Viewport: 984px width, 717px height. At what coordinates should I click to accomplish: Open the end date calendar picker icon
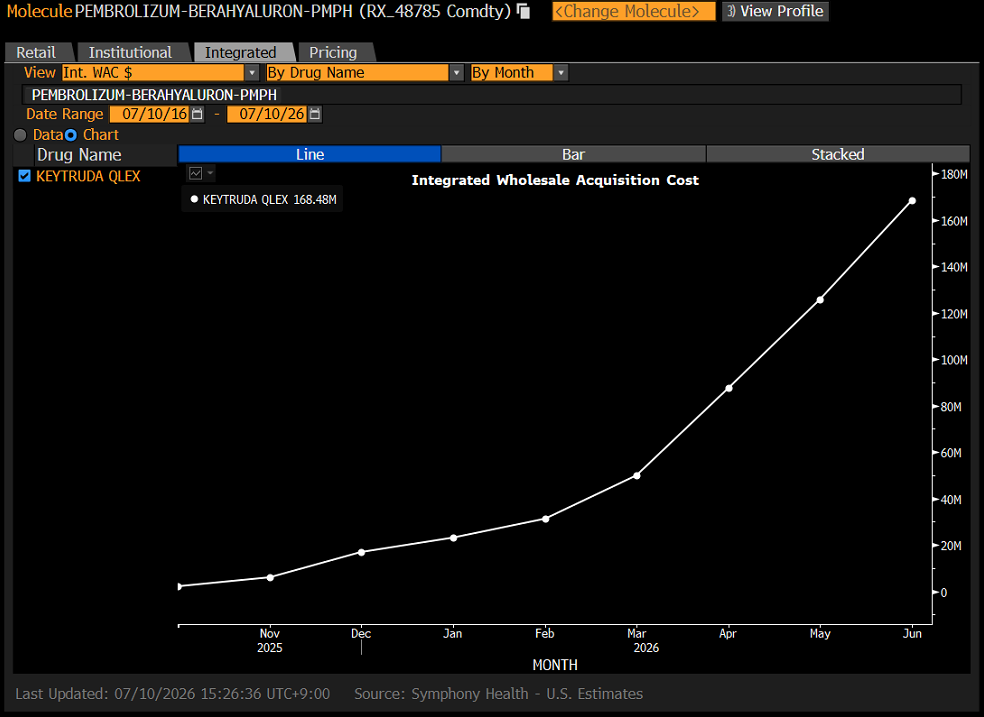click(x=315, y=114)
